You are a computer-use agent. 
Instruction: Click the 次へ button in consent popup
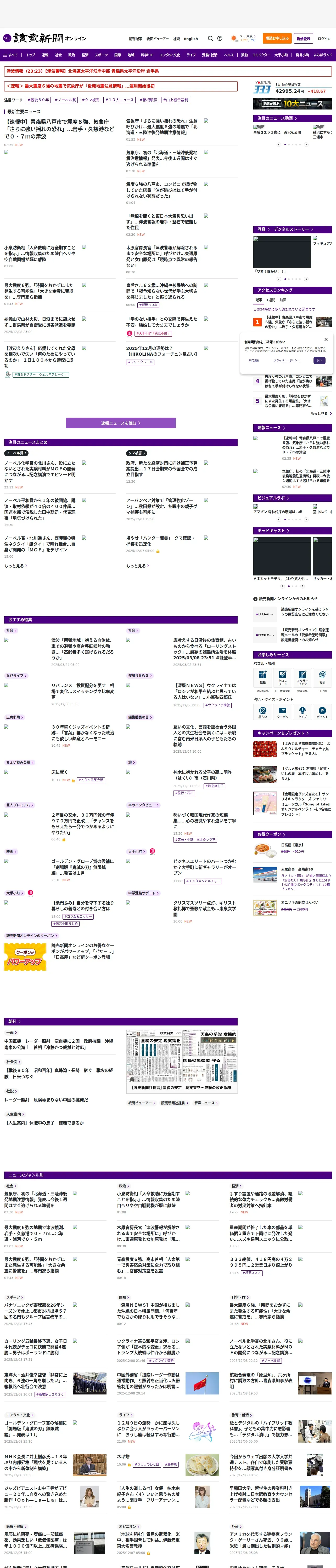[x=319, y=360]
